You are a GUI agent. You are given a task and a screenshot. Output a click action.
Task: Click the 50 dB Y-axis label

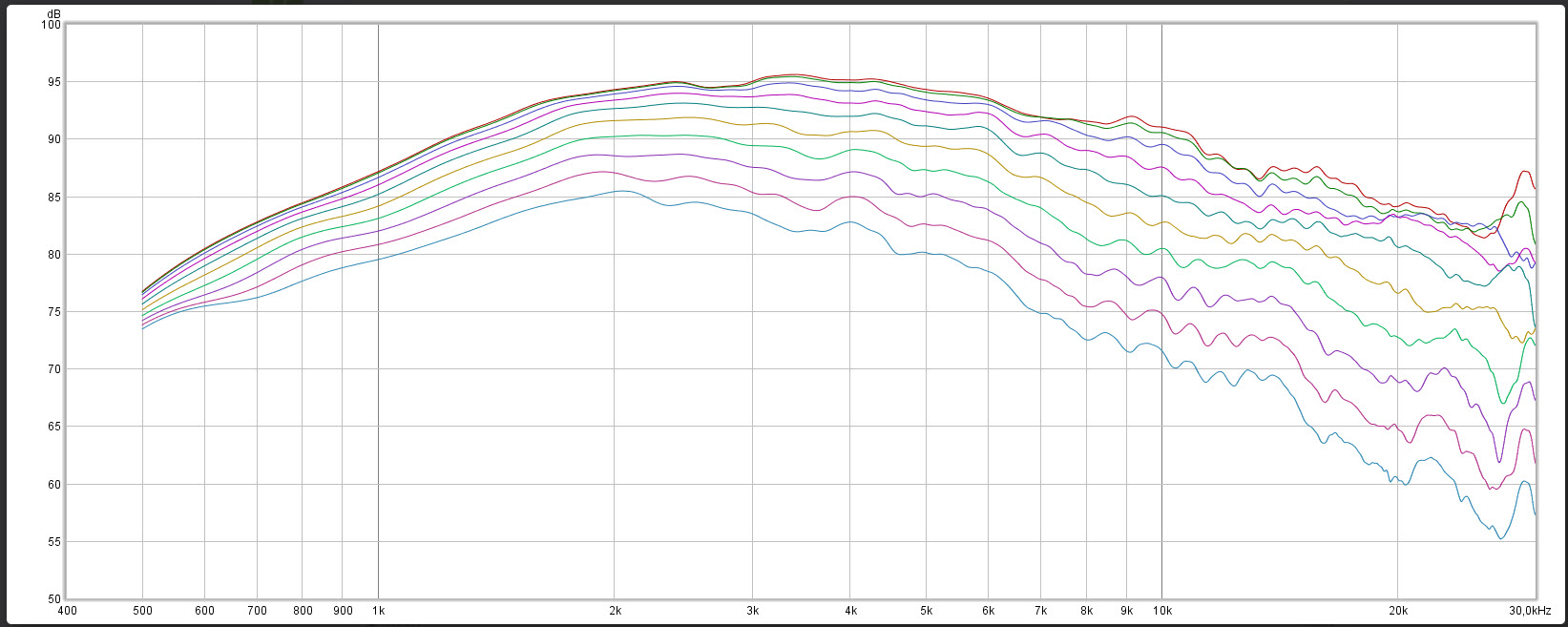pyautogui.click(x=54, y=599)
